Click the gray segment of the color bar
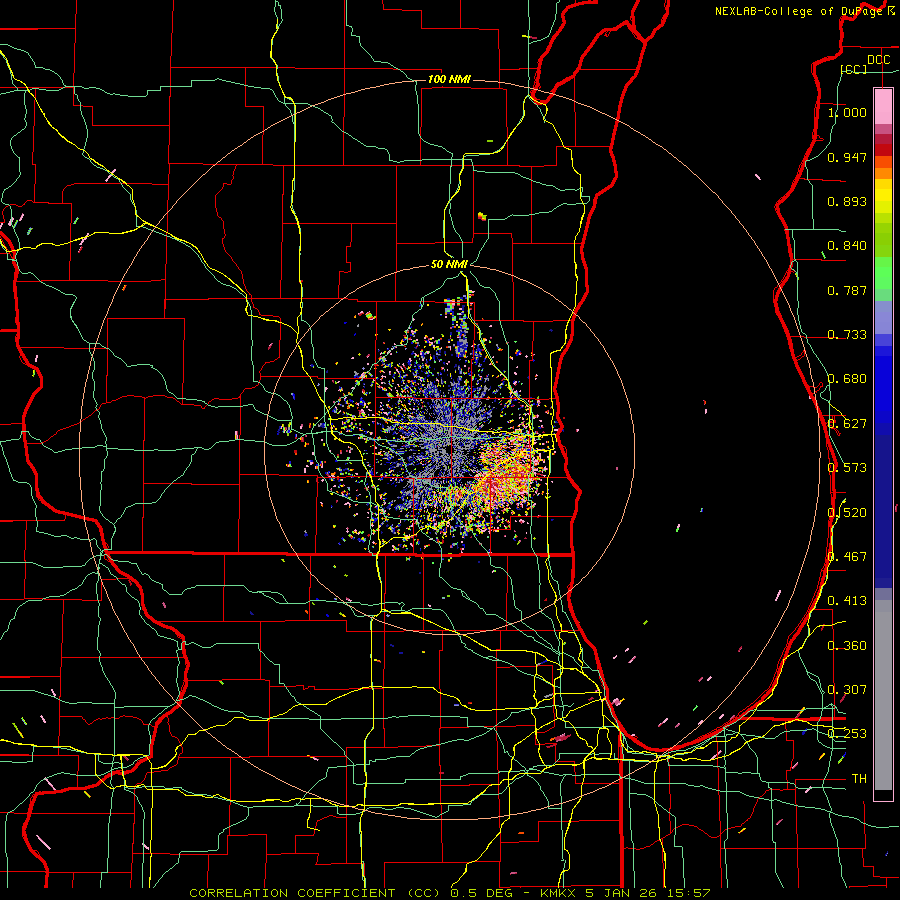 pos(883,695)
